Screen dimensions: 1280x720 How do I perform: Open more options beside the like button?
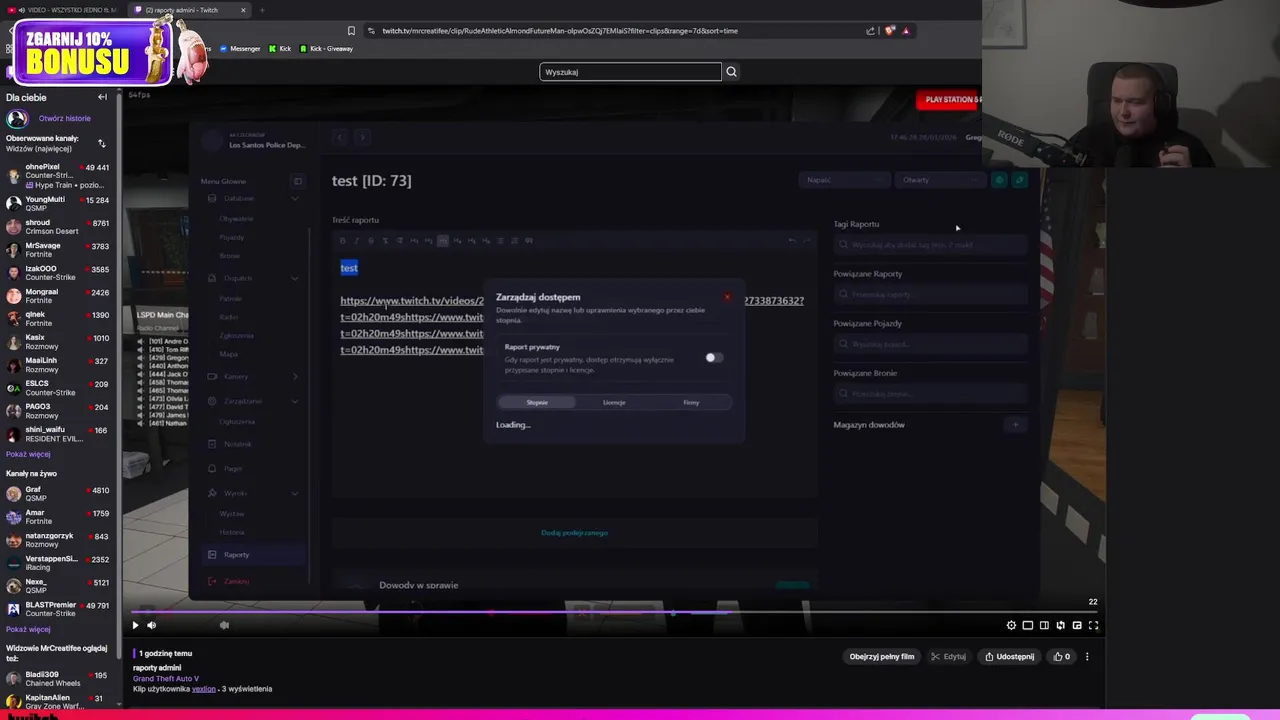pos(1087,657)
